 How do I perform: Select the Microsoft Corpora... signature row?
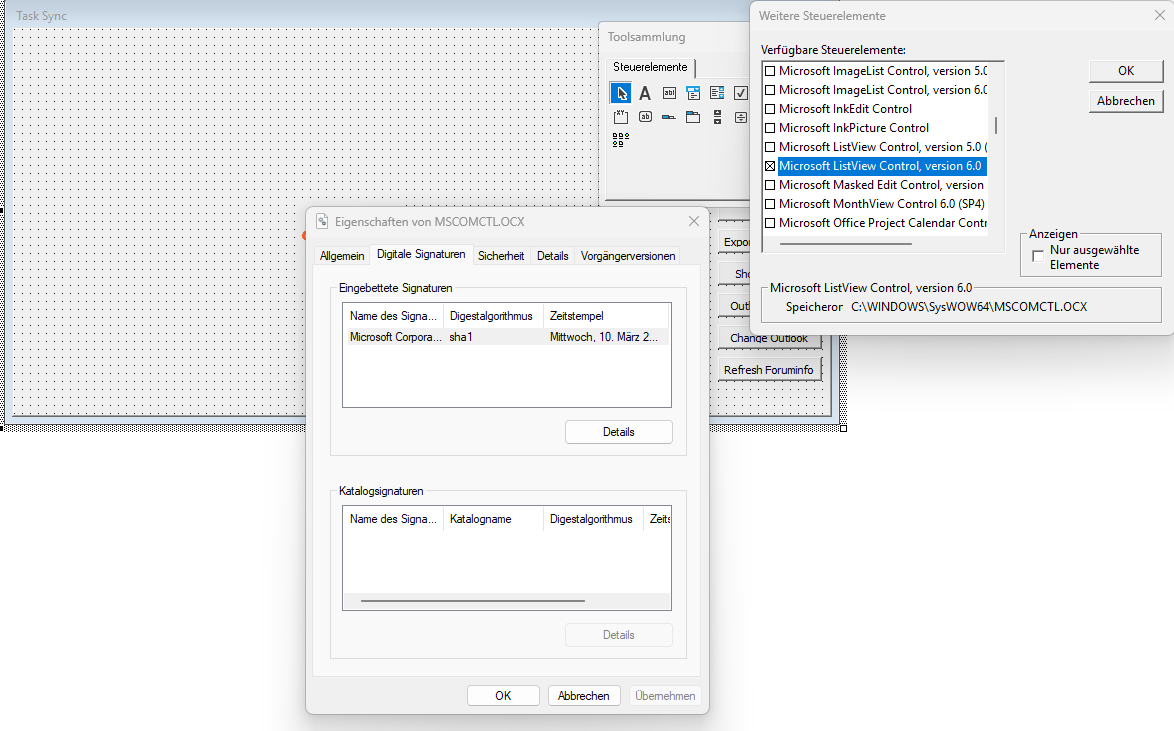[x=506, y=337]
